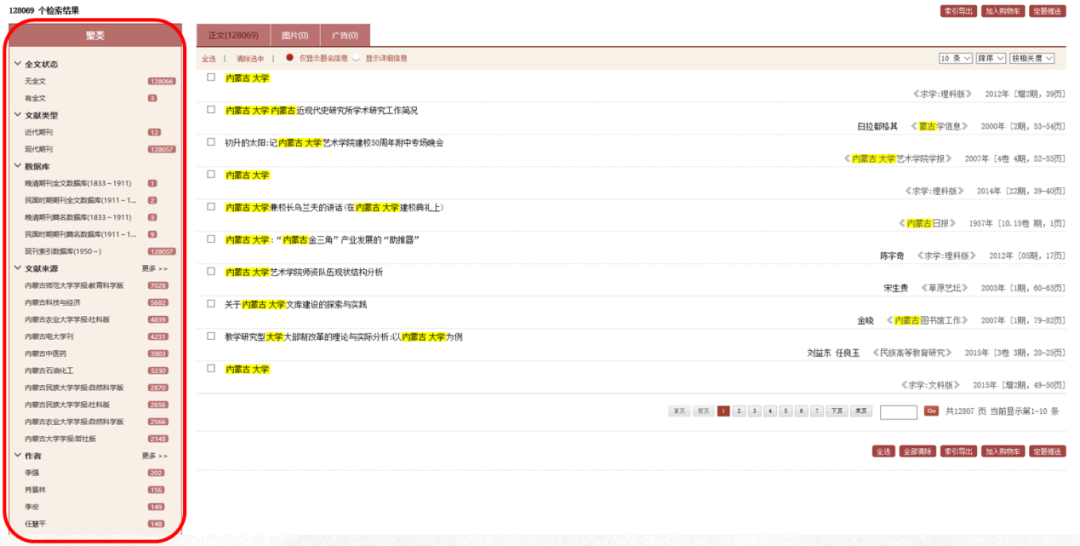Tick the 初升的太阳 article checkbox
1080x546 pixels.
(211, 142)
